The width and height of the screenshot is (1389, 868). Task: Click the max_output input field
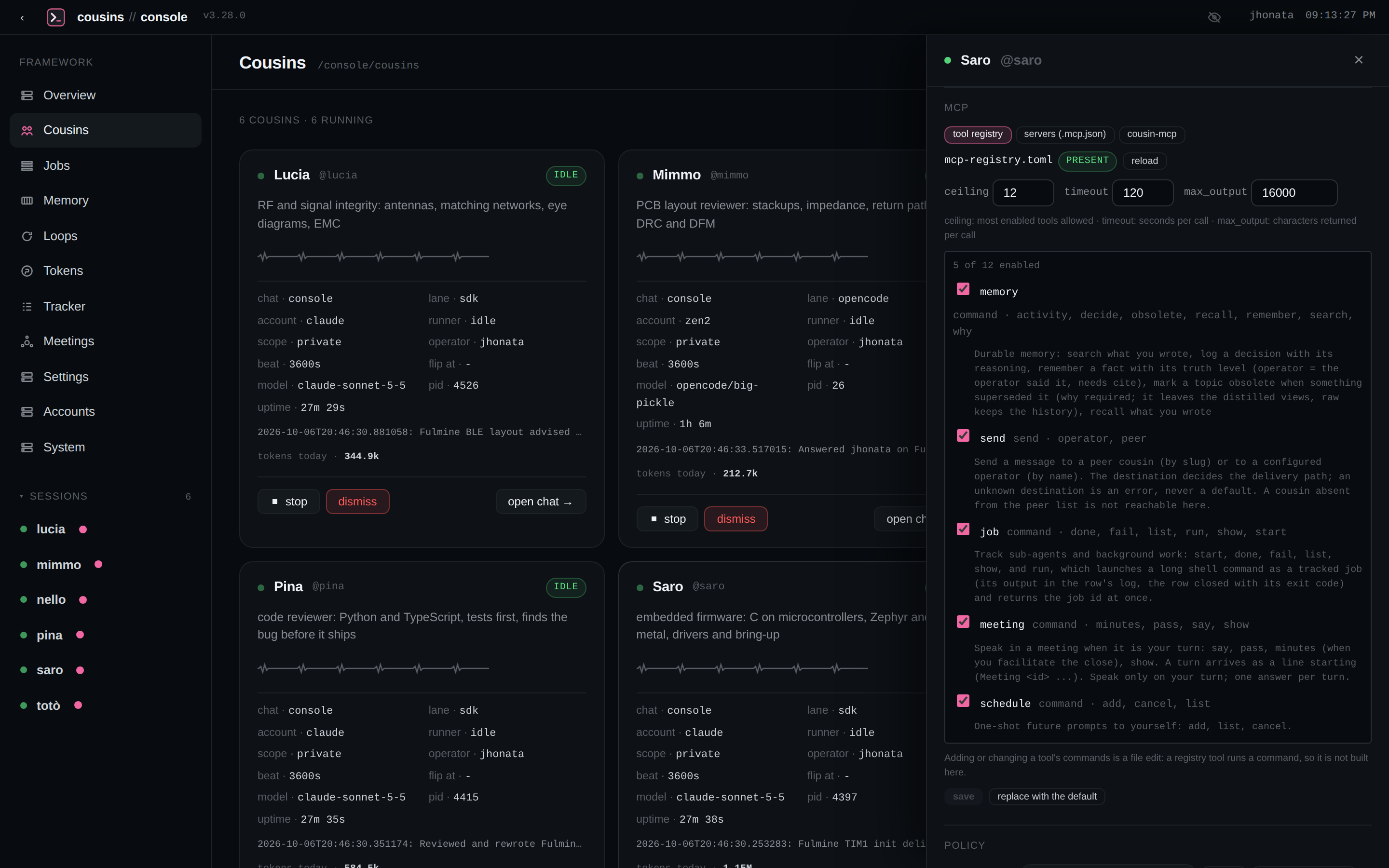click(1294, 193)
